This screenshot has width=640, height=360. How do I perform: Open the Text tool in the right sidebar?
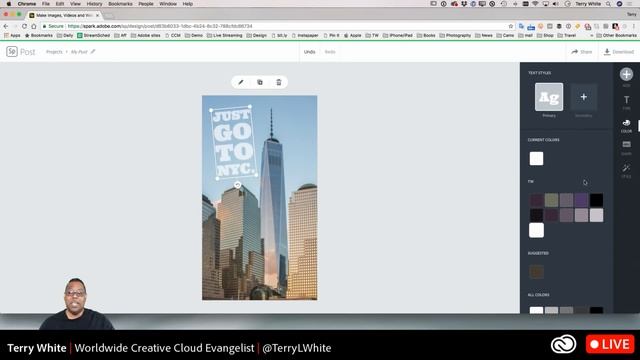pos(626,102)
